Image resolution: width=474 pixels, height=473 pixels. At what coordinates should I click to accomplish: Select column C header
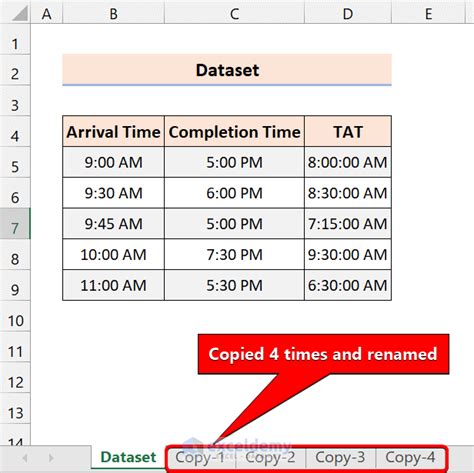coord(234,14)
